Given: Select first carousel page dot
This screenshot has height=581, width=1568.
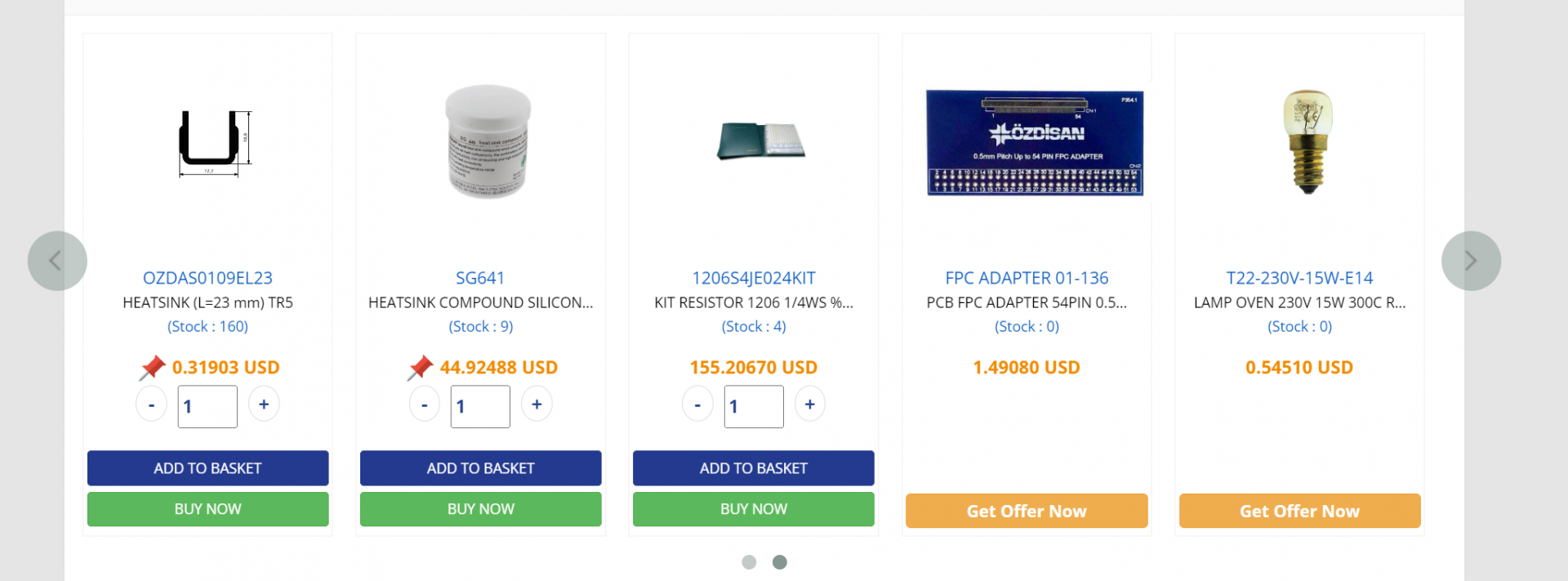Looking at the screenshot, I should [749, 562].
